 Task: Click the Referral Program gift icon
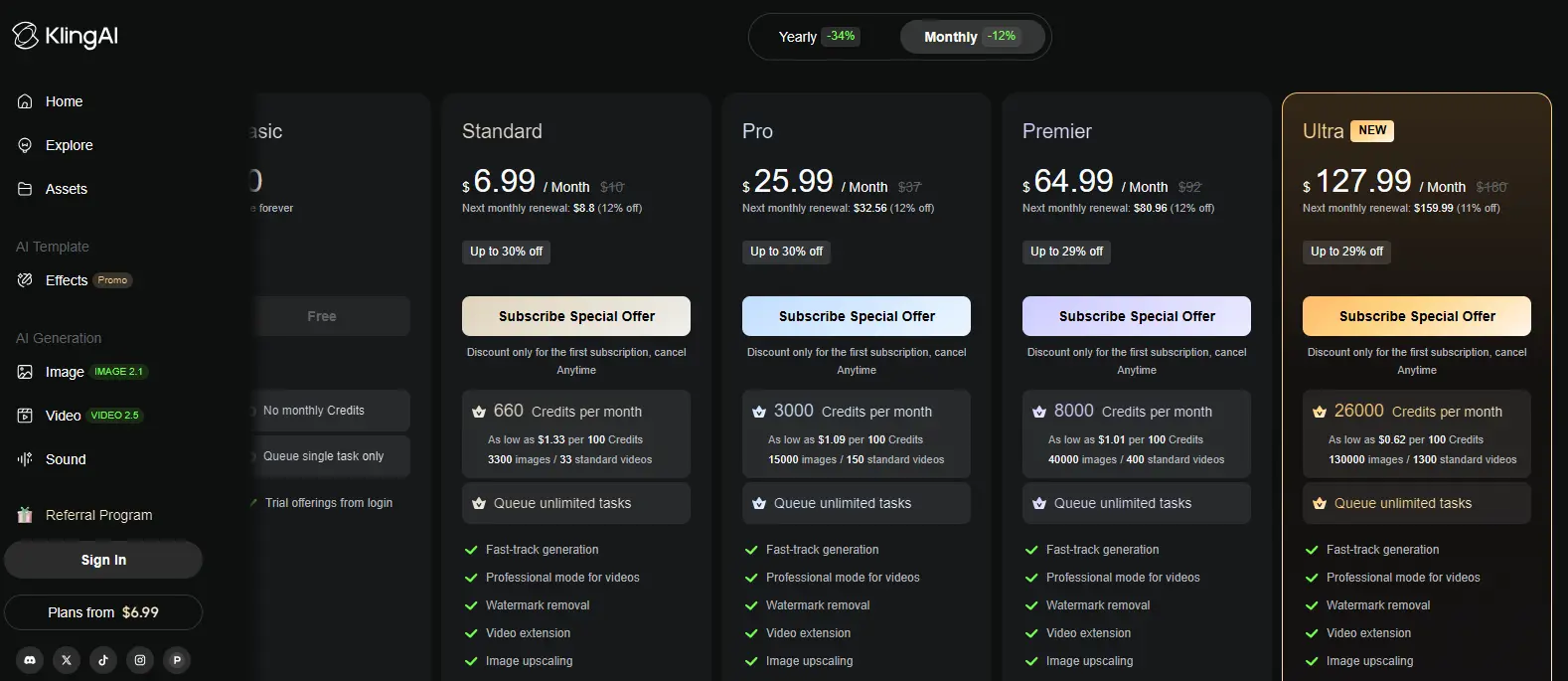[x=25, y=515]
